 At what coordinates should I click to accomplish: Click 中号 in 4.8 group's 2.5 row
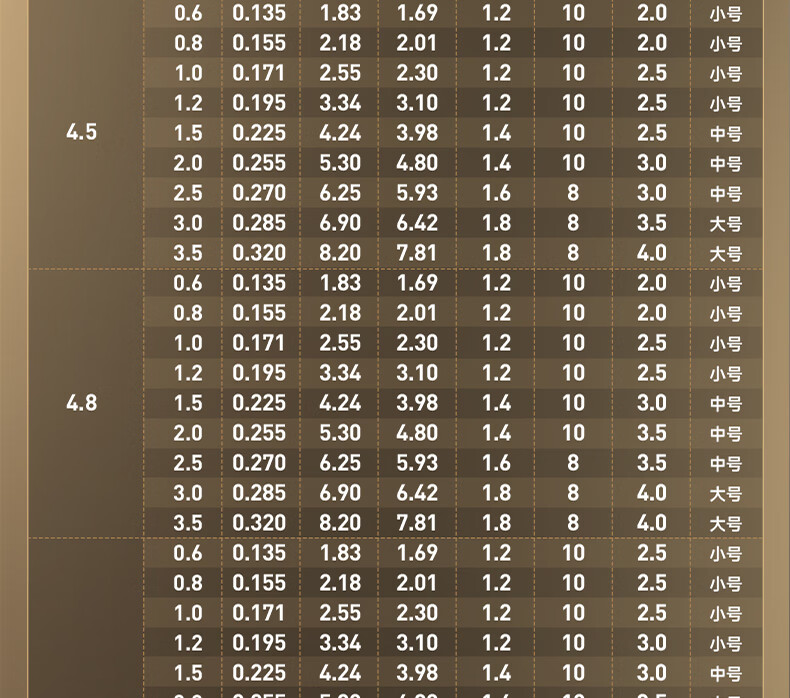click(726, 464)
